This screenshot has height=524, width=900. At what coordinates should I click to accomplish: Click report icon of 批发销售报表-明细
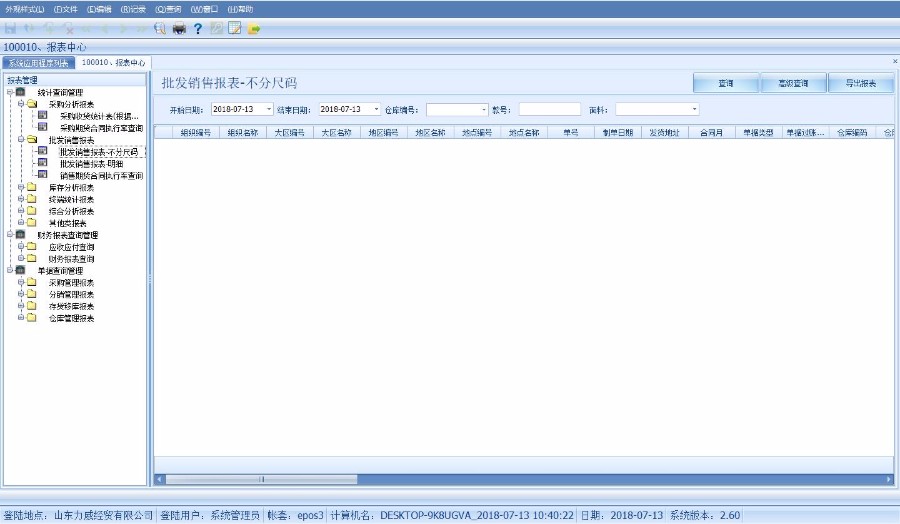42,163
